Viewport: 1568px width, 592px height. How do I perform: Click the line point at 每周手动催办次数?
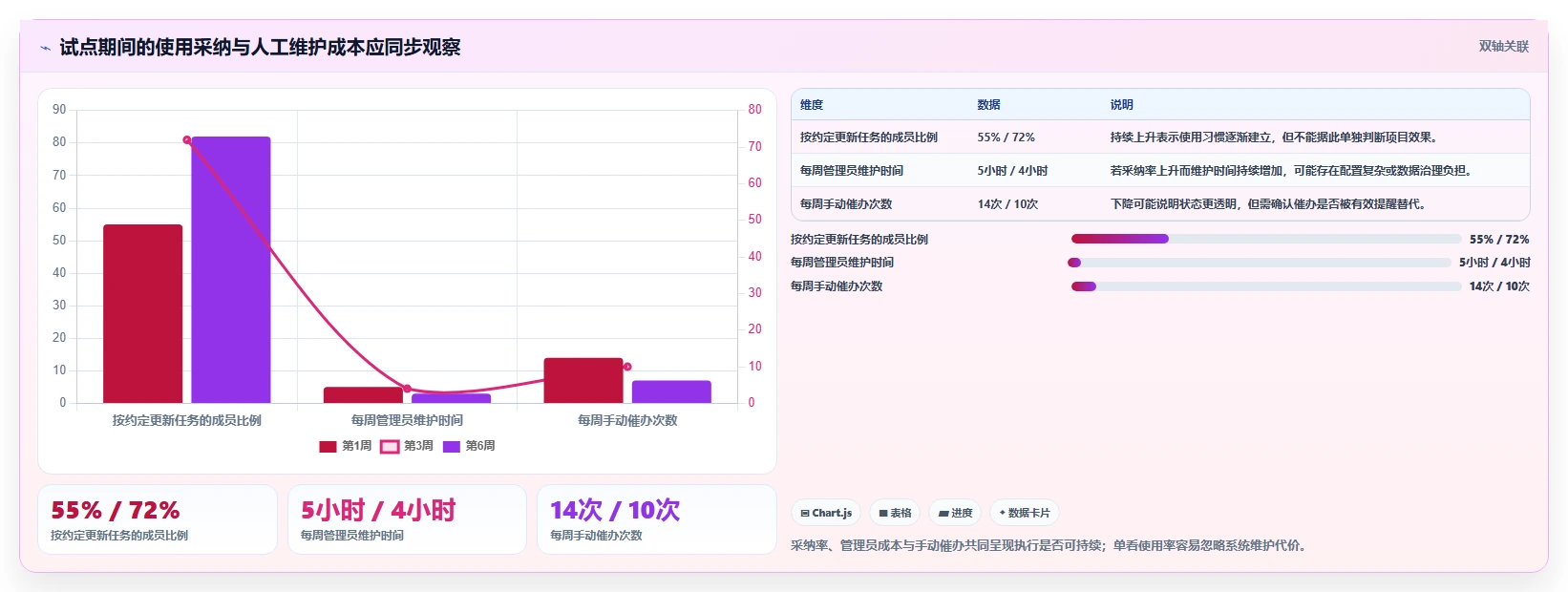click(x=627, y=367)
